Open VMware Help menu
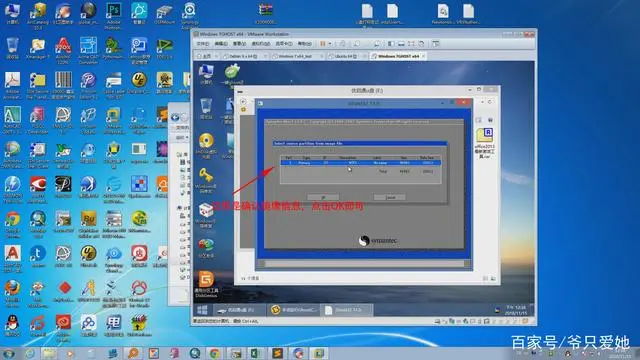The image size is (640, 360). pyautogui.click(x=304, y=44)
